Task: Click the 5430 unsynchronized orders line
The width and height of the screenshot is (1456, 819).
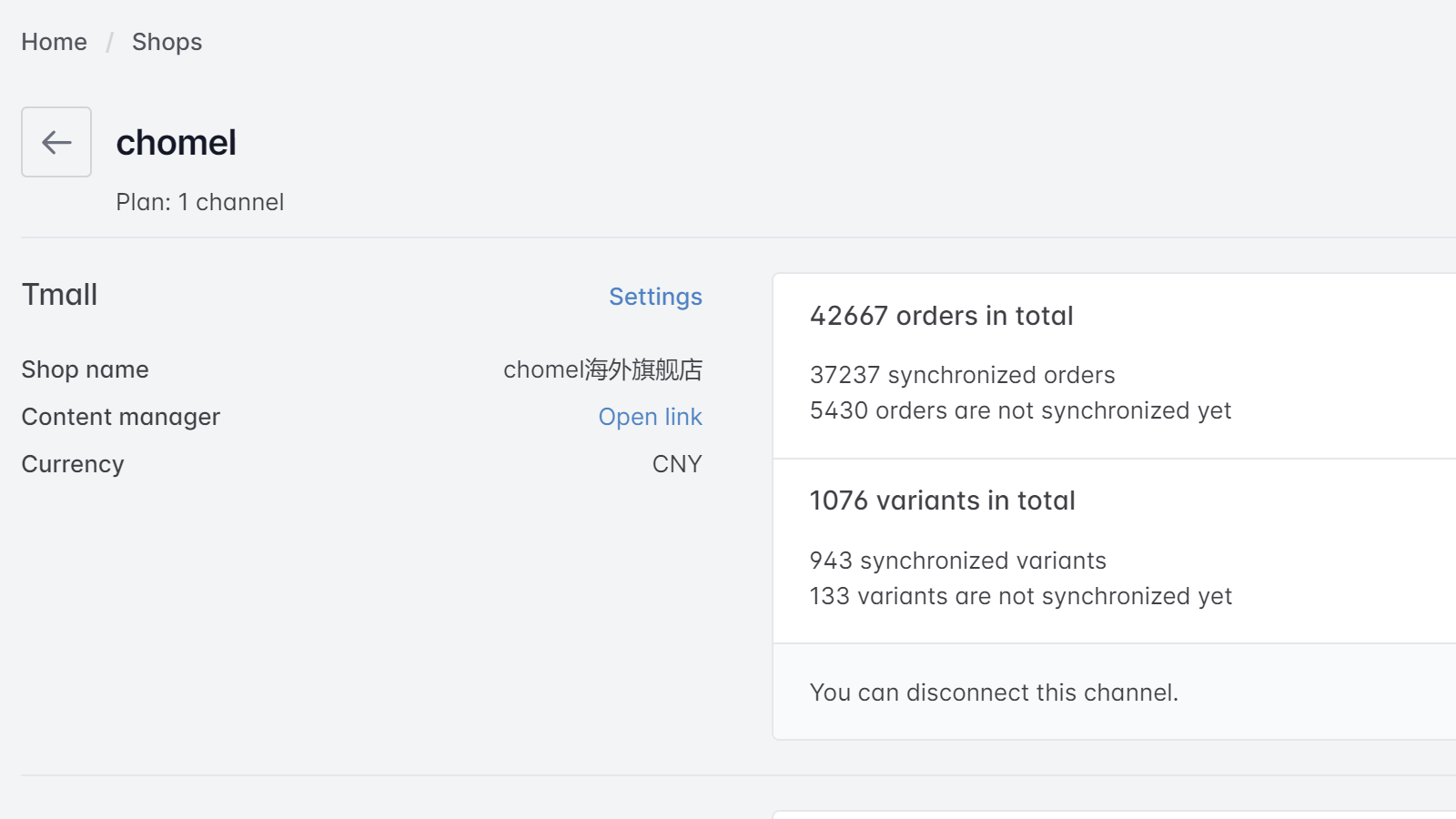Action: click(x=1020, y=410)
